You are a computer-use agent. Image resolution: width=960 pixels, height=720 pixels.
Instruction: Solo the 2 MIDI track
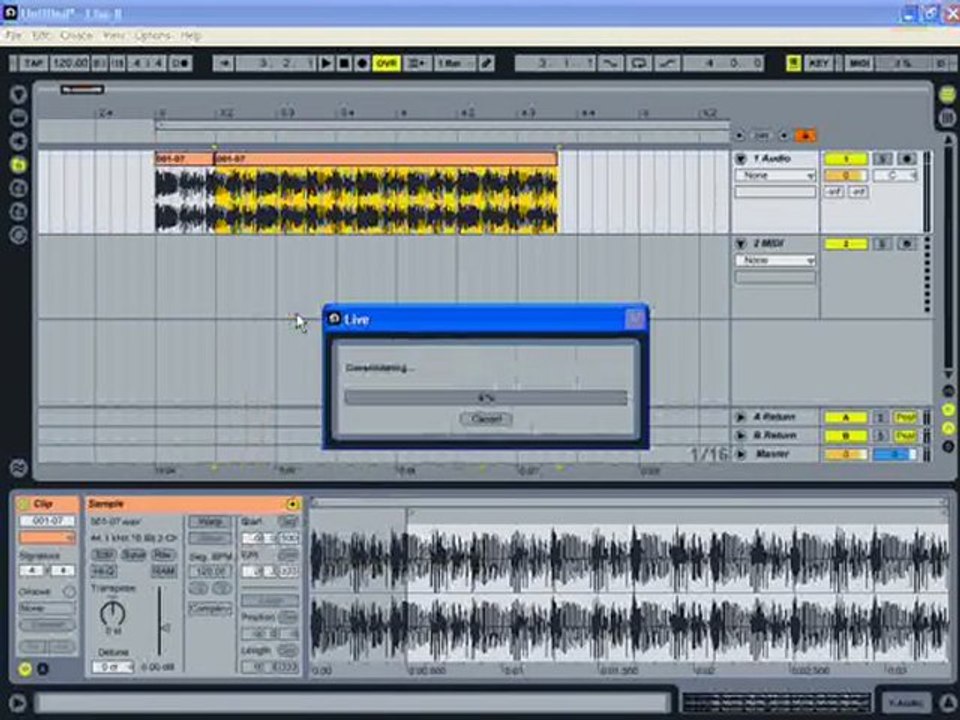click(x=882, y=244)
